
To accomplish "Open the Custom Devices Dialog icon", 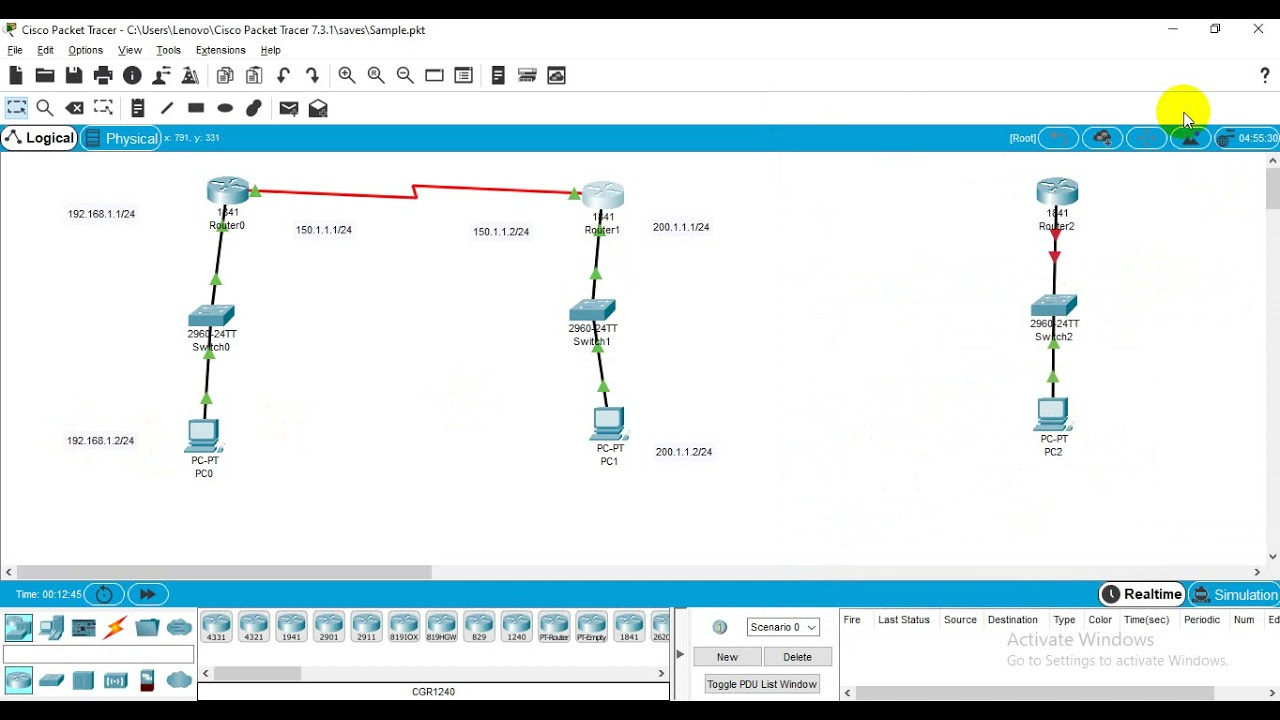I will [x=463, y=76].
